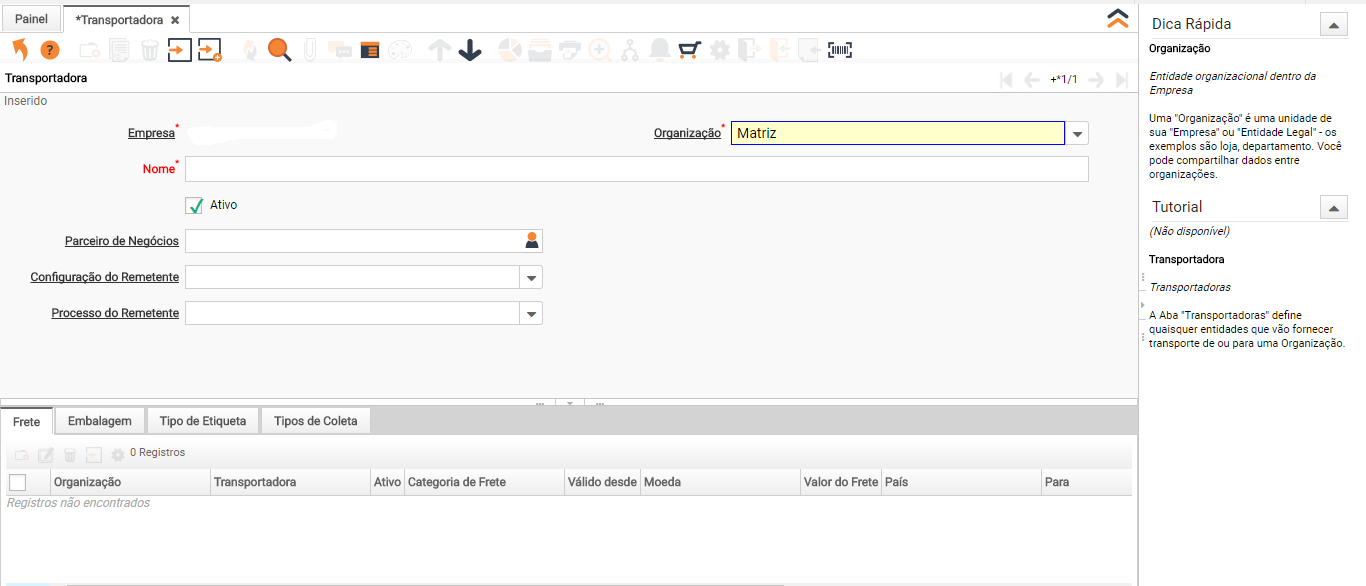Click the Save and New icon

210,50
